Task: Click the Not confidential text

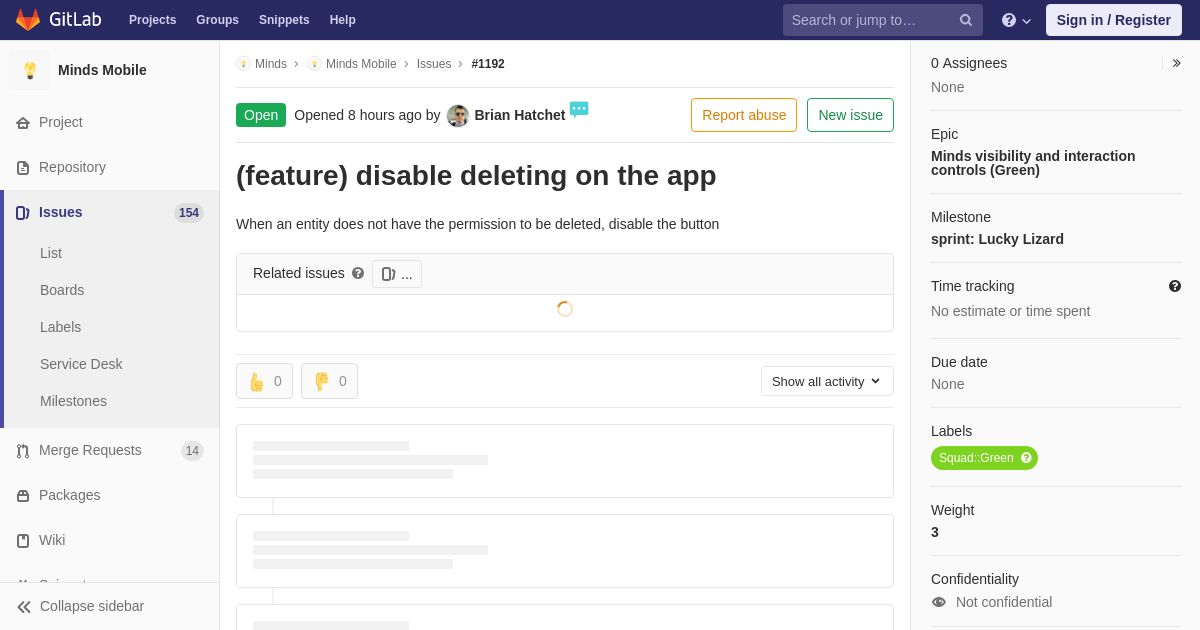Action: click(x=1004, y=602)
